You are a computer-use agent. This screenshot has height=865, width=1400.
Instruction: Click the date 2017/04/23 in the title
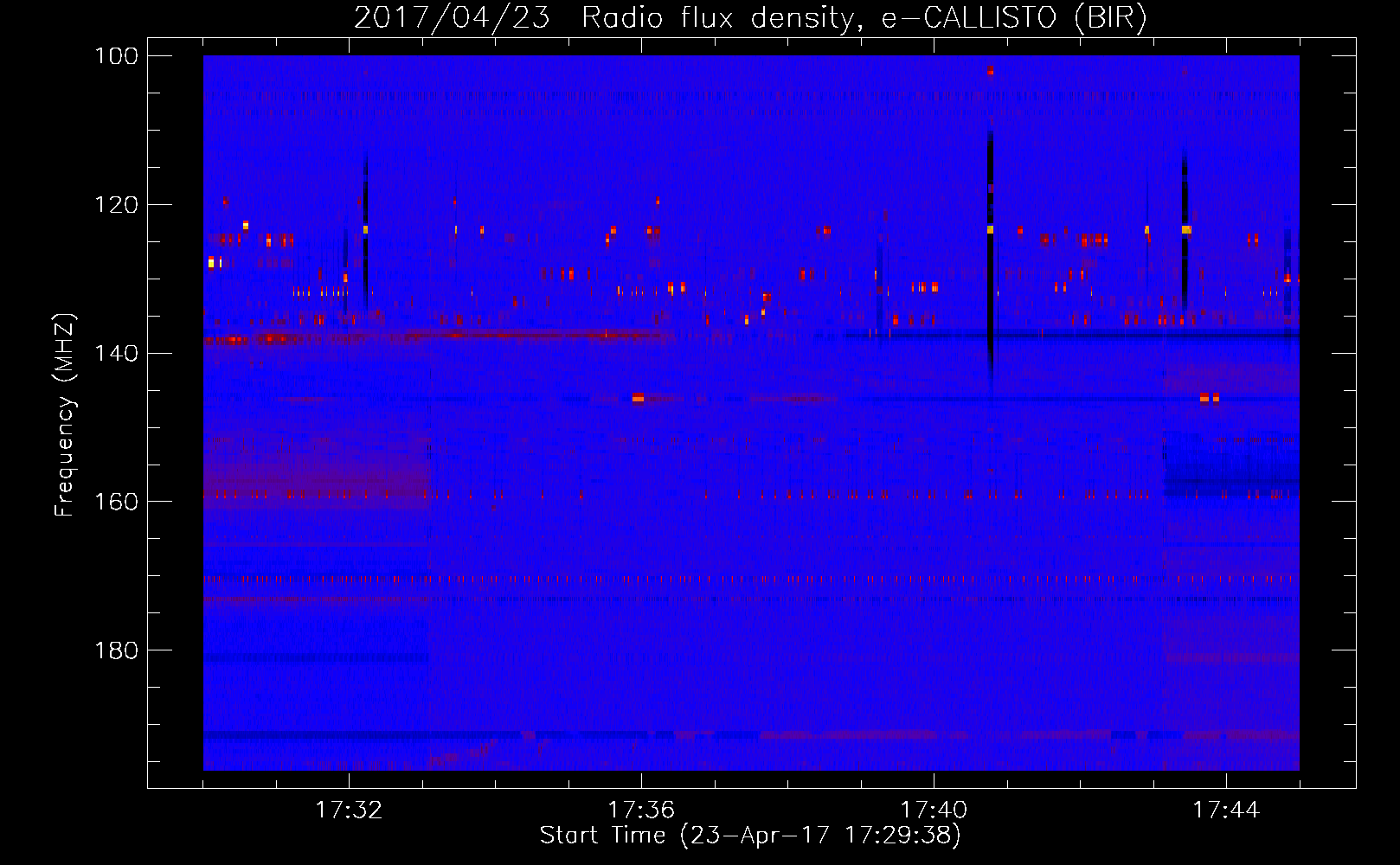(x=452, y=18)
